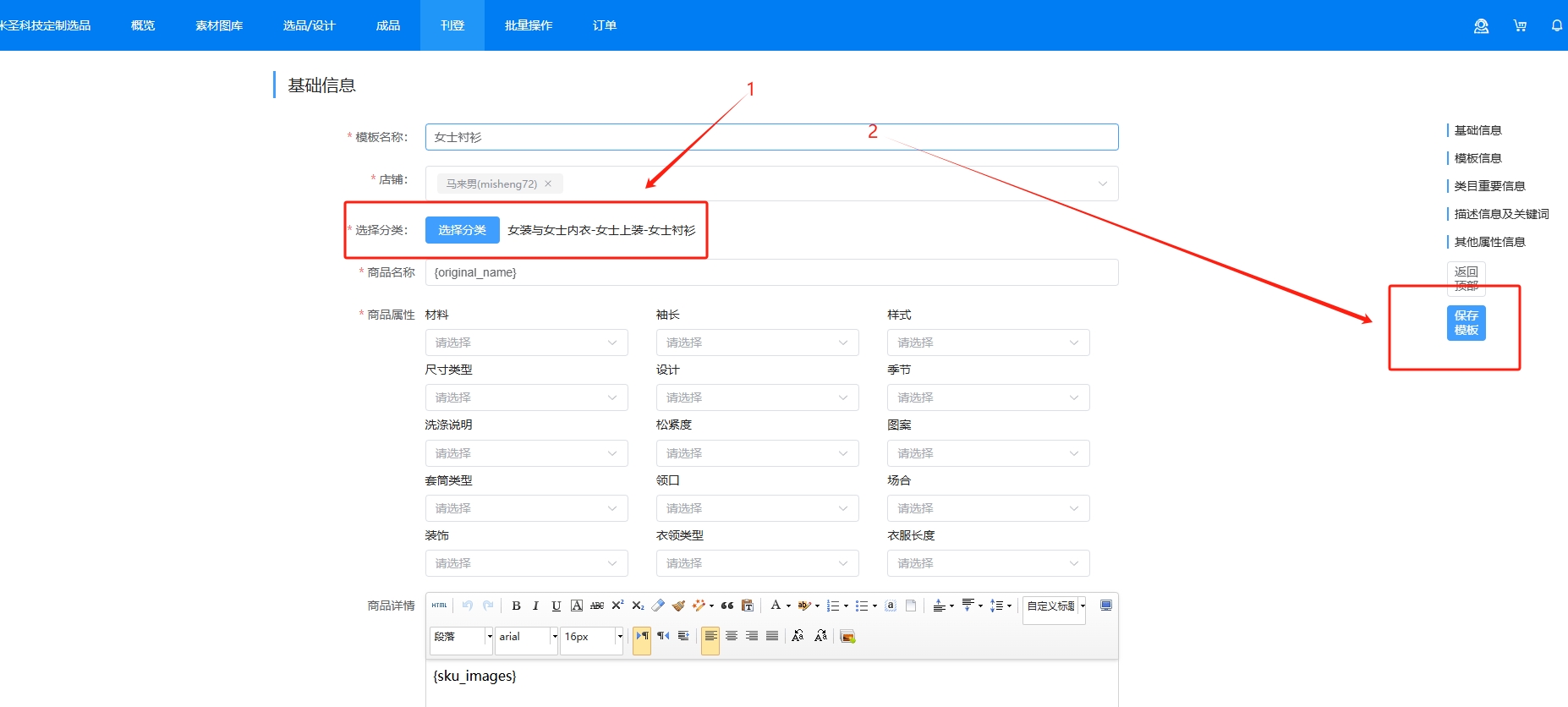Open the 袖长 dropdown list
This screenshot has width=1568, height=707.
[757, 343]
